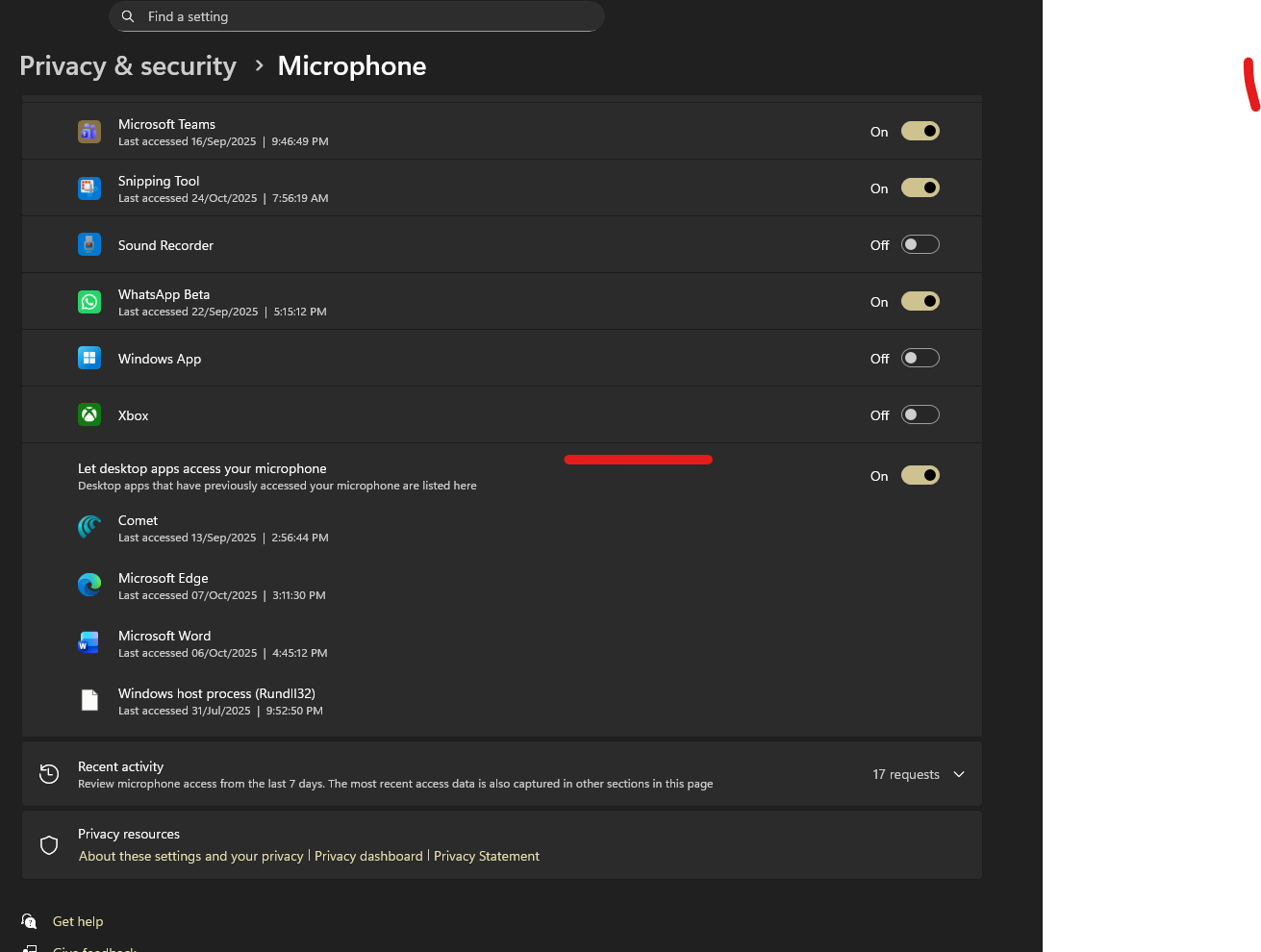The height and width of the screenshot is (952, 1261).
Task: Enable microphone access for Sound Recorder
Action: coord(921,244)
